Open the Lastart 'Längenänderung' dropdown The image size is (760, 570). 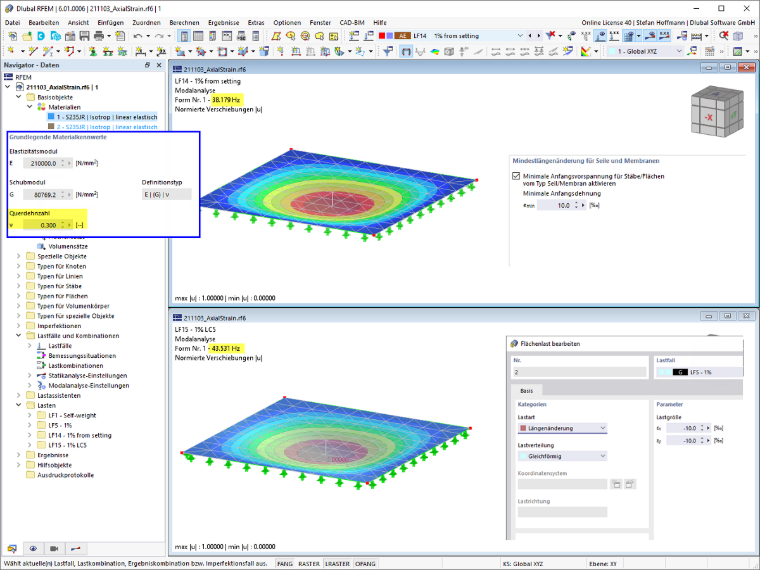coord(562,428)
